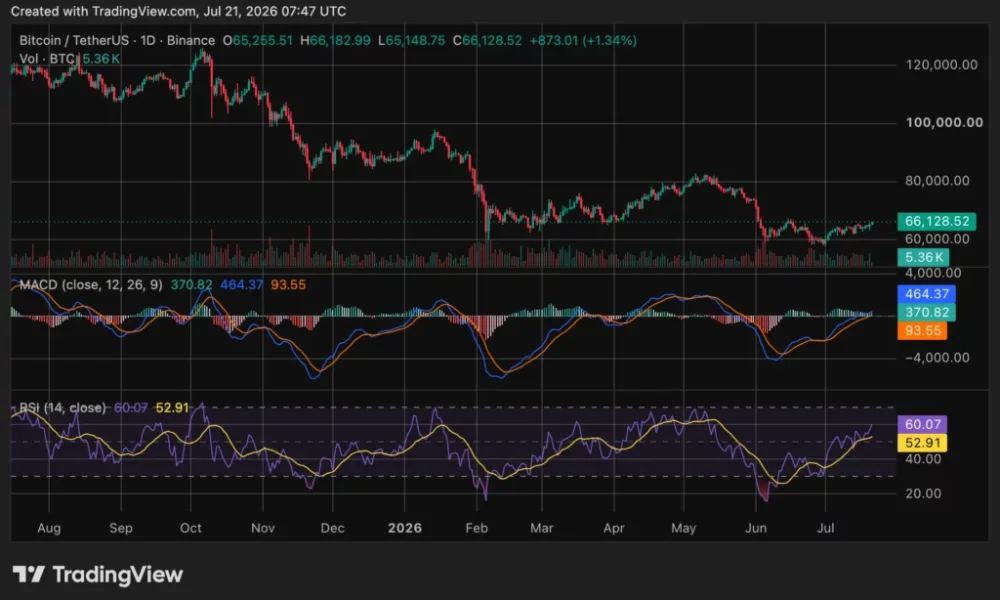Click the 120,000.00 price axis label
Viewport: 1000px width, 600px height.
click(941, 64)
